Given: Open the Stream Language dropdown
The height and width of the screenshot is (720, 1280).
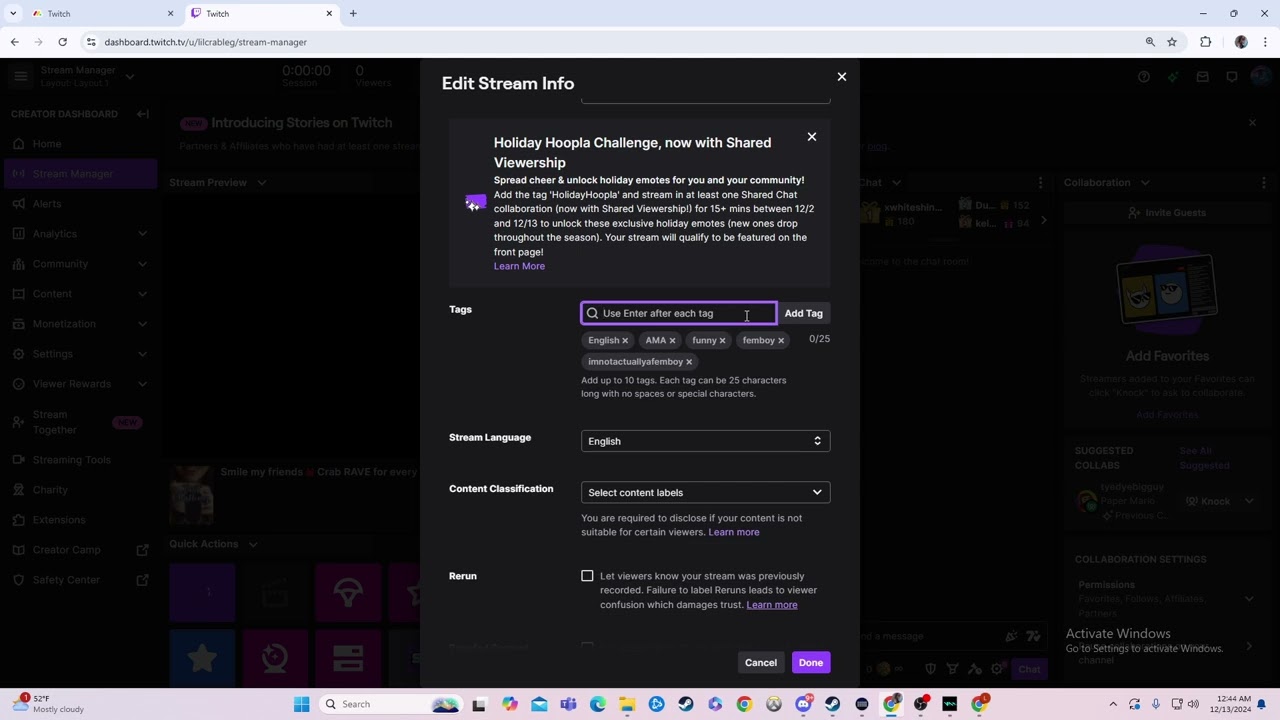Looking at the screenshot, I should [x=706, y=441].
